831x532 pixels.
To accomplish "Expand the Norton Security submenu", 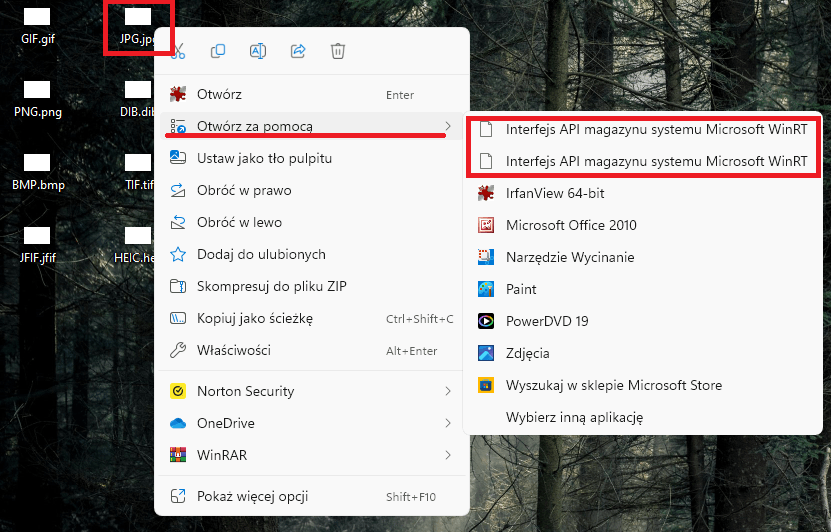I will point(312,391).
